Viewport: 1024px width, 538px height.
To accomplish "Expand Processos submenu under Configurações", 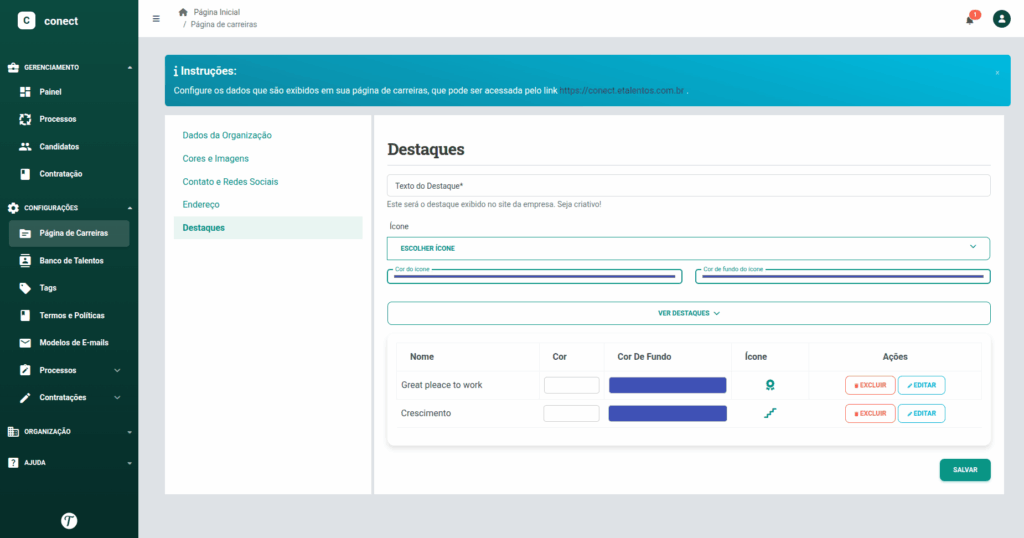I will click(x=118, y=370).
